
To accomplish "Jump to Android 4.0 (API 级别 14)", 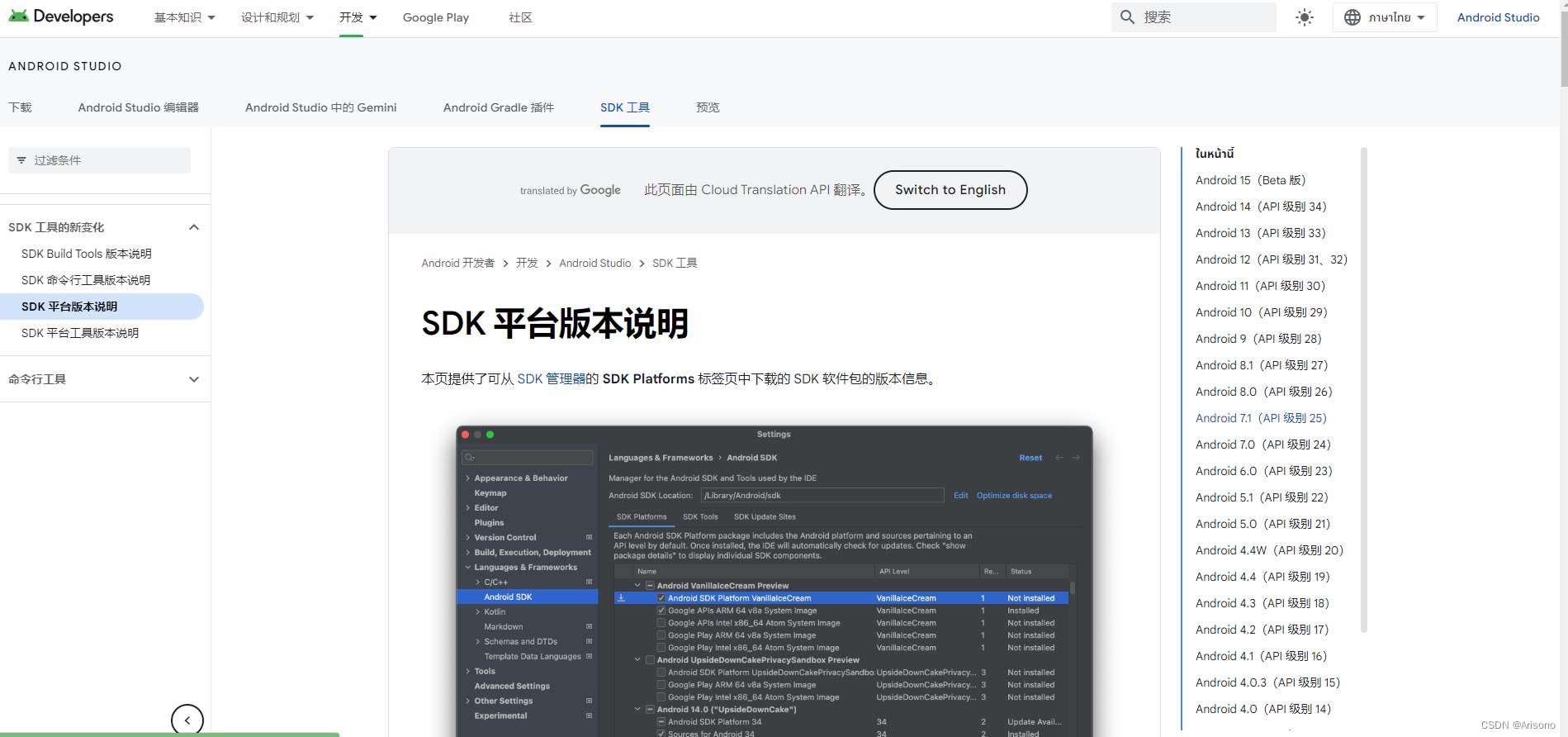I will pos(1263,709).
